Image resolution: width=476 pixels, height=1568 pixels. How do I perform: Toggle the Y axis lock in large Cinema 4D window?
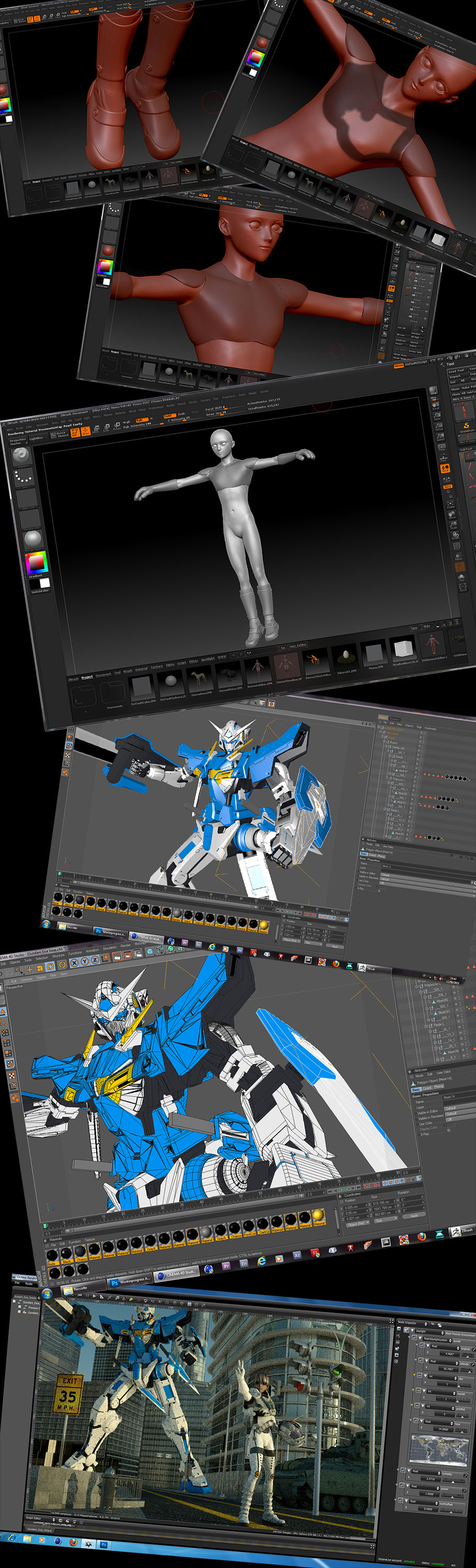click(x=84, y=962)
